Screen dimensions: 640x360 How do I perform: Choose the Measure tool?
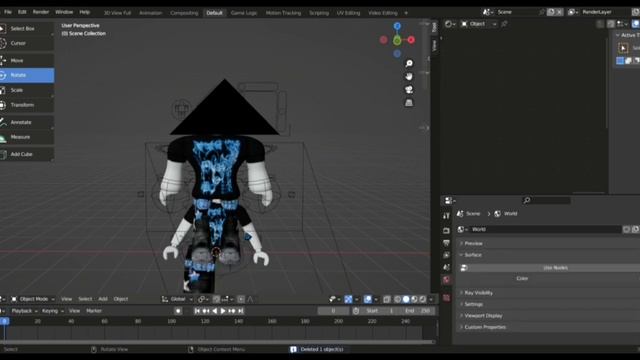pos(26,137)
